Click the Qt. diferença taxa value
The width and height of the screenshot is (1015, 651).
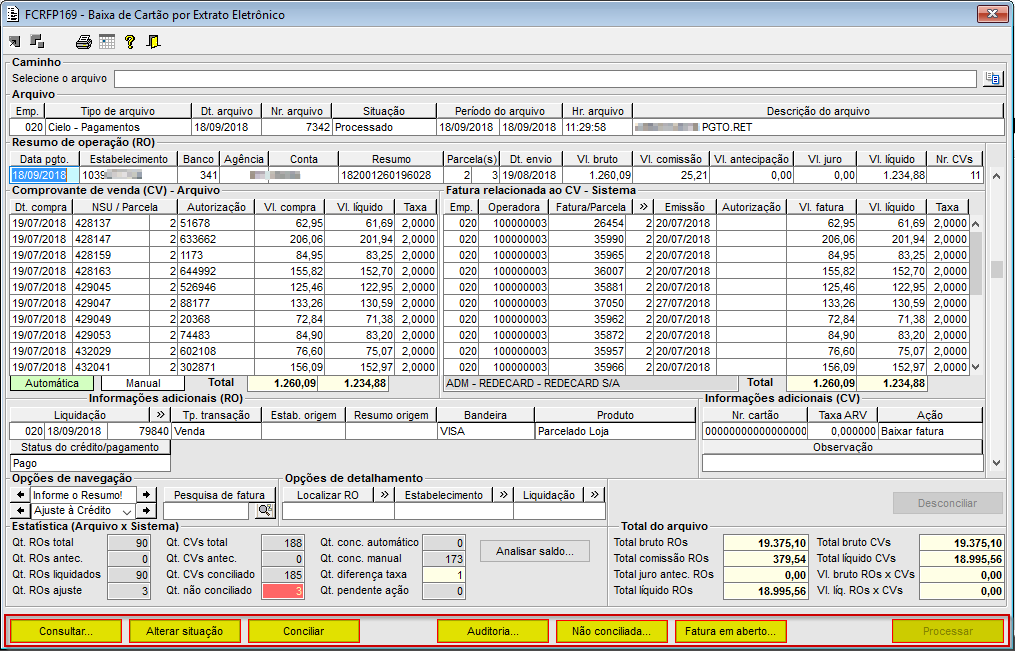click(x=443, y=575)
